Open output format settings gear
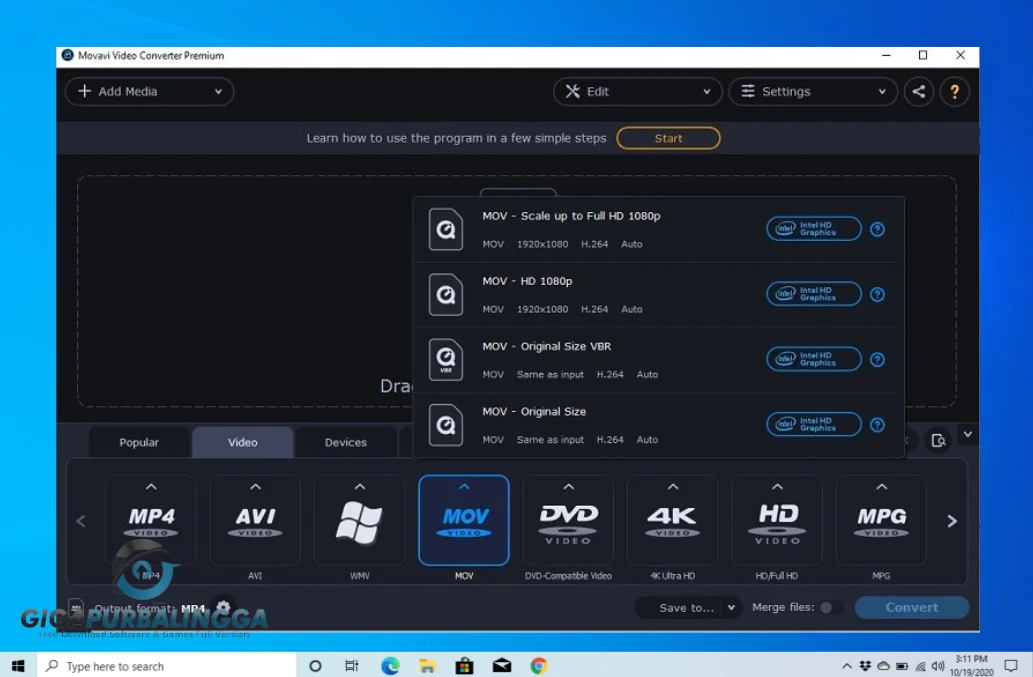This screenshot has height=677, width=1033. pos(223,607)
